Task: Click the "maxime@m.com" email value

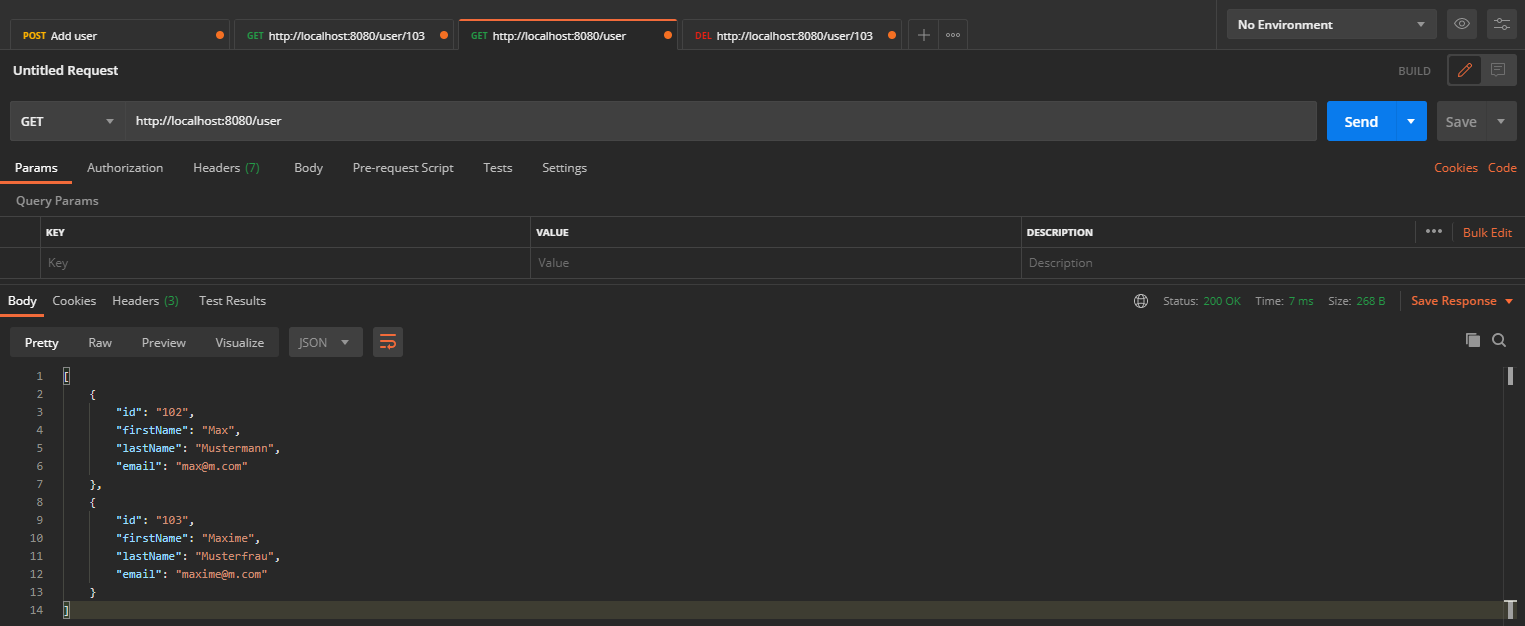Action: coord(222,574)
